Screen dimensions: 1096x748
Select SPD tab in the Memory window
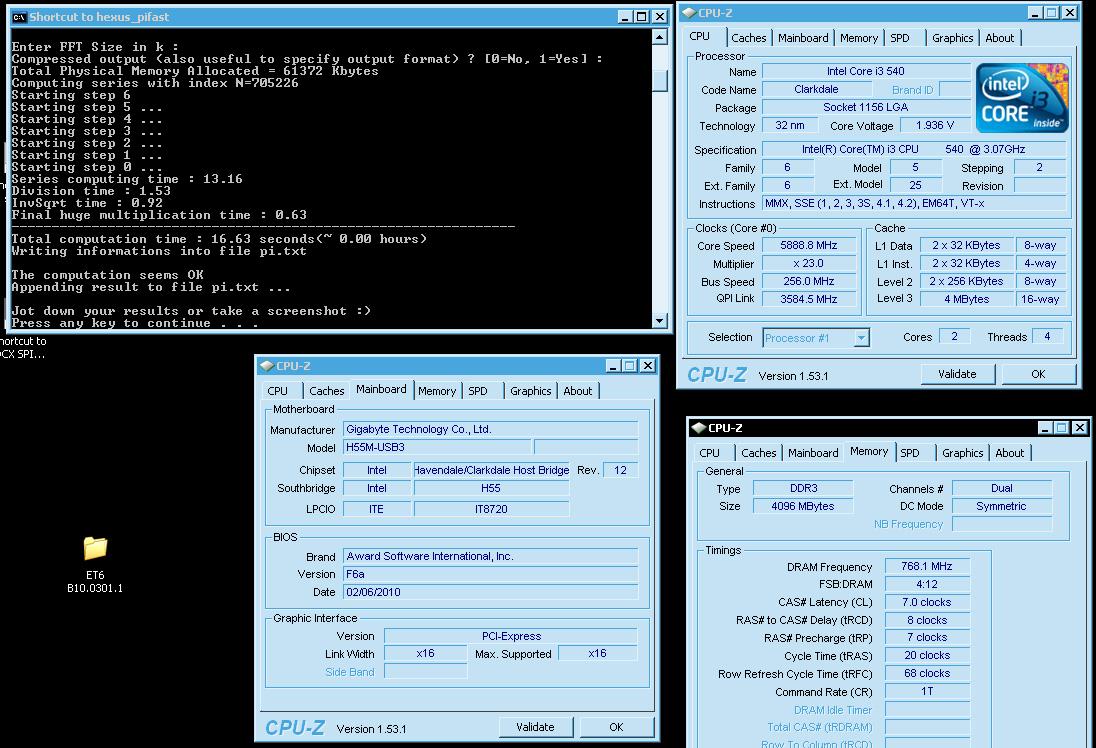[910, 453]
